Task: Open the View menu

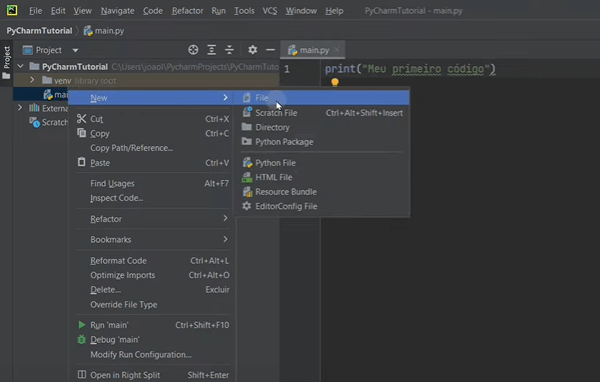Action: tap(83, 11)
